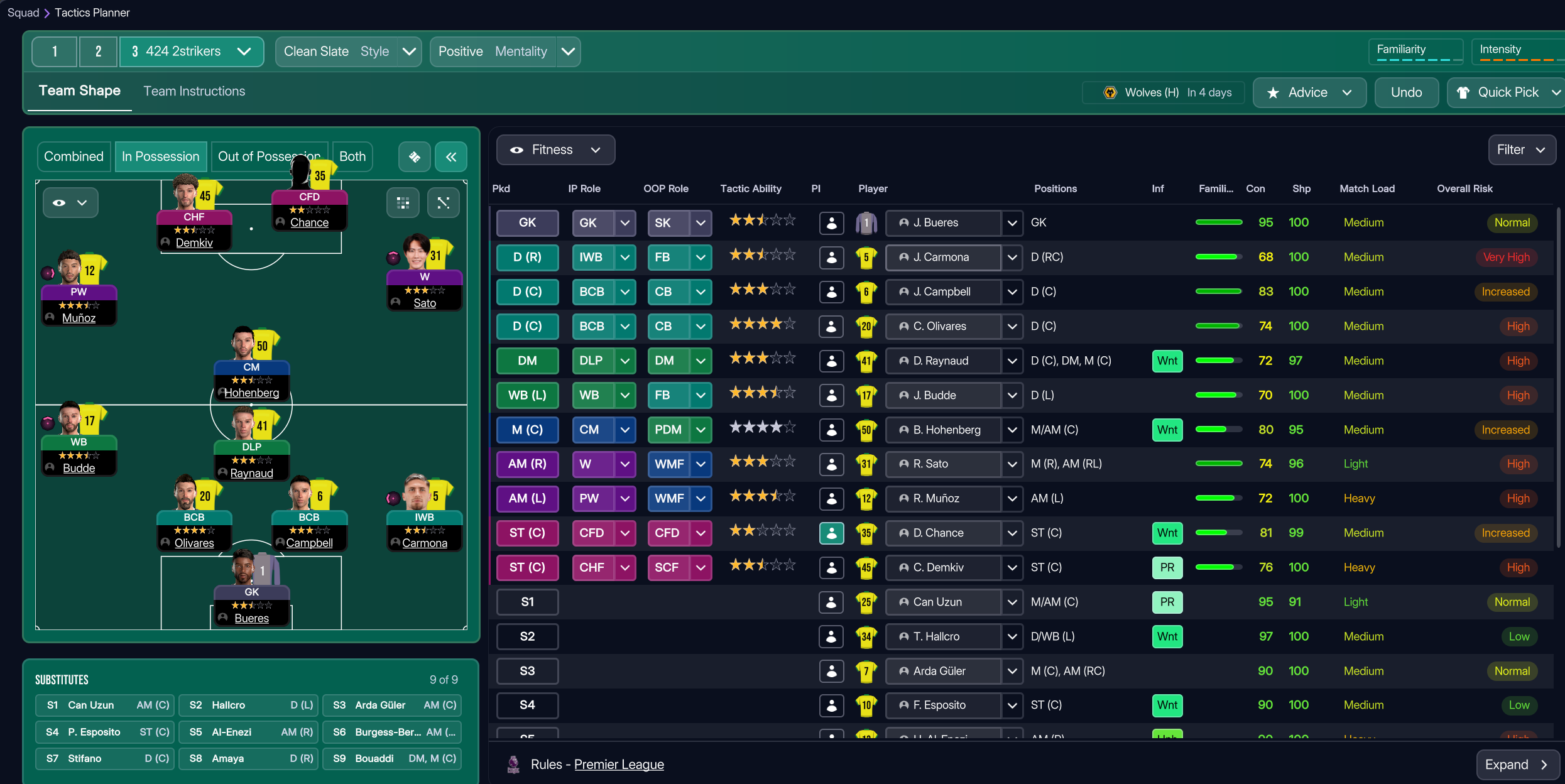The image size is (1565, 784).
Task: Click shirt icon in Quick Pick button
Action: [x=1463, y=93]
